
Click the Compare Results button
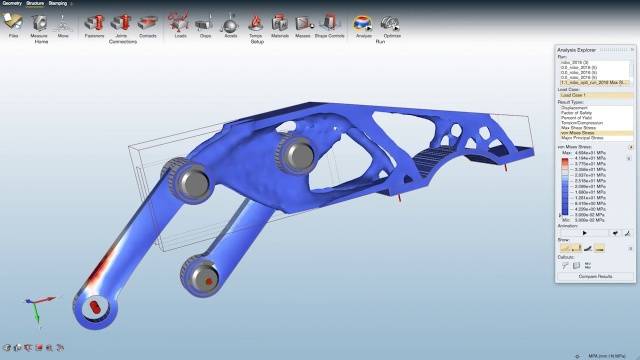tap(595, 276)
